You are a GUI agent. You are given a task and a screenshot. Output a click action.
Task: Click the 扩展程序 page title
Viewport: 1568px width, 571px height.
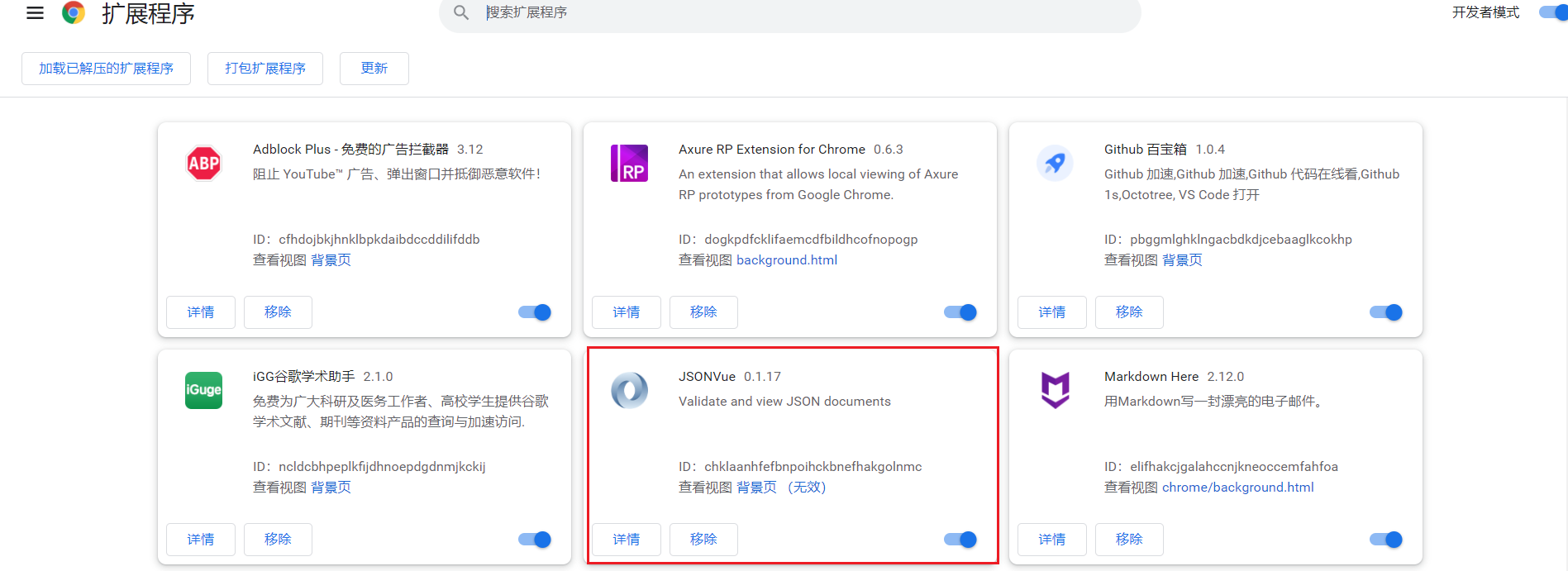[148, 13]
